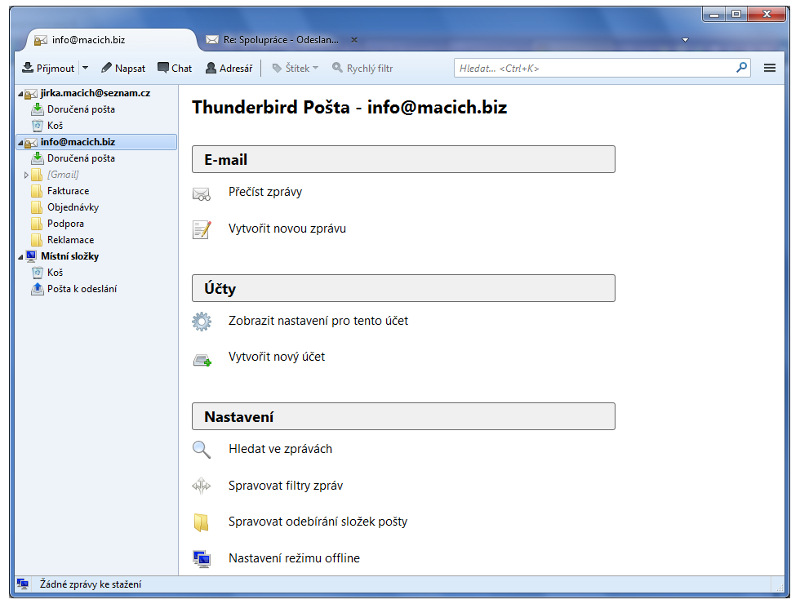The image size is (800, 604).
Task: Open Koš under Místní složky
Action: [55, 272]
